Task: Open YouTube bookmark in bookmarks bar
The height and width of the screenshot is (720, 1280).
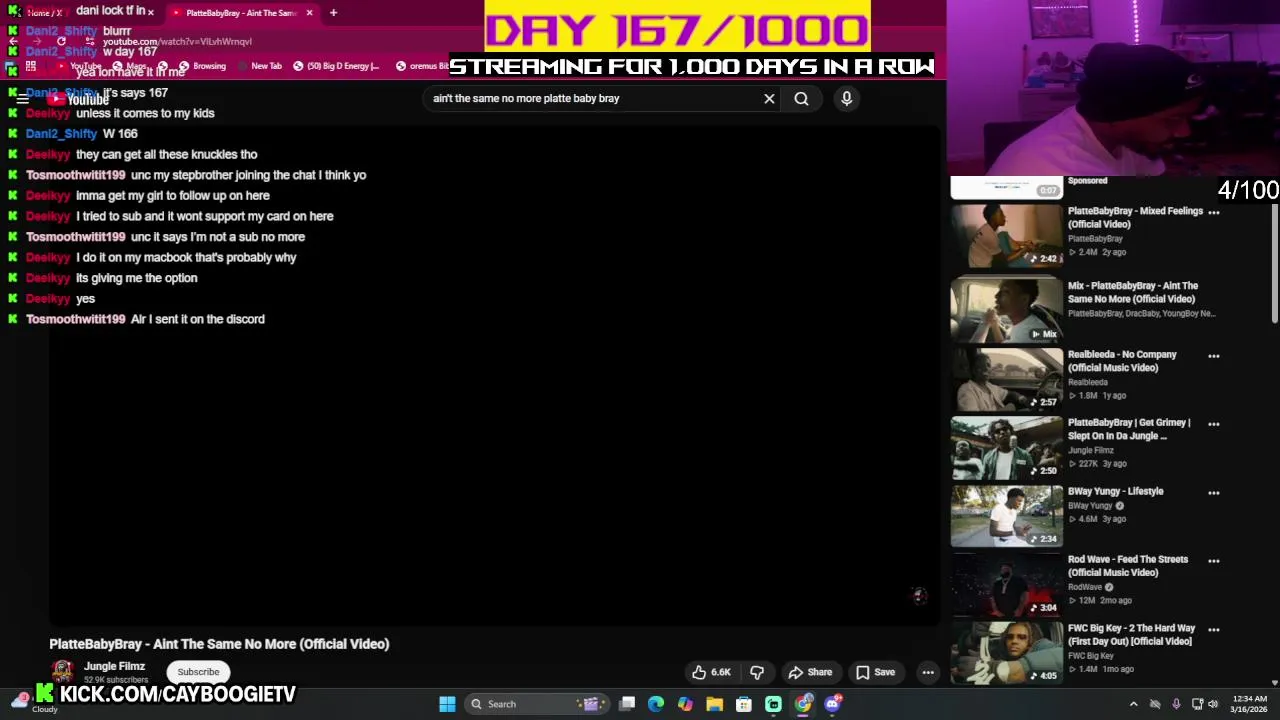Action: click(x=79, y=67)
